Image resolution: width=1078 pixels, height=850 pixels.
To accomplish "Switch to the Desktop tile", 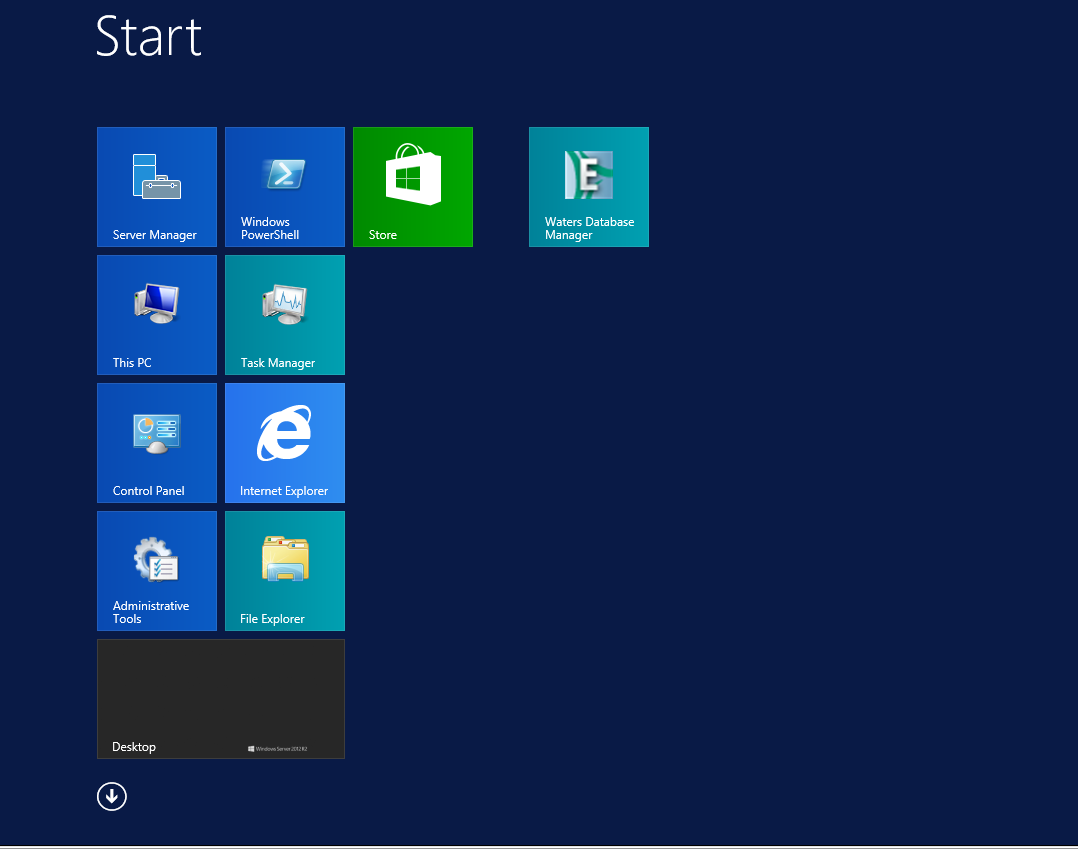I will [220, 698].
